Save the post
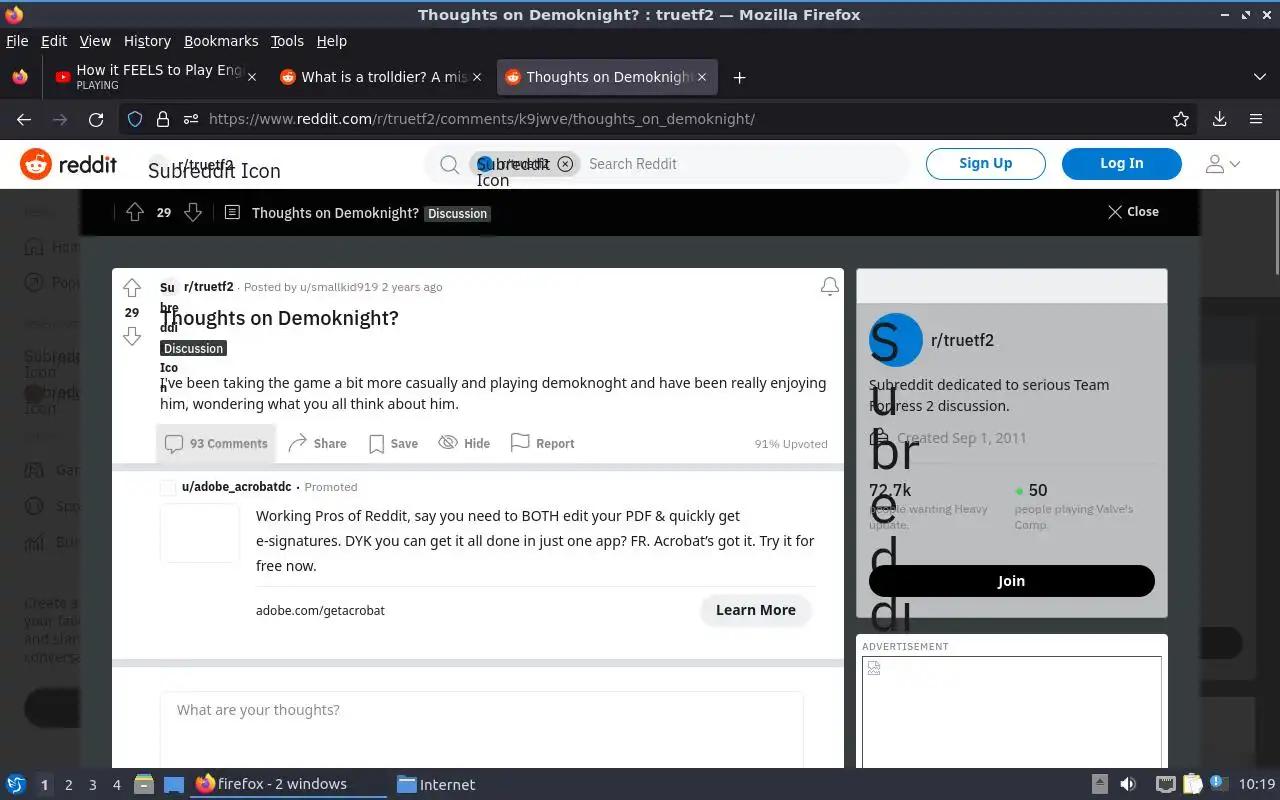 [393, 444]
